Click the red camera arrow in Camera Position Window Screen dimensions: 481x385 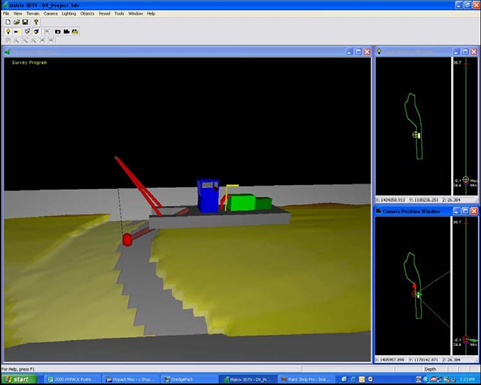pyautogui.click(x=415, y=287)
